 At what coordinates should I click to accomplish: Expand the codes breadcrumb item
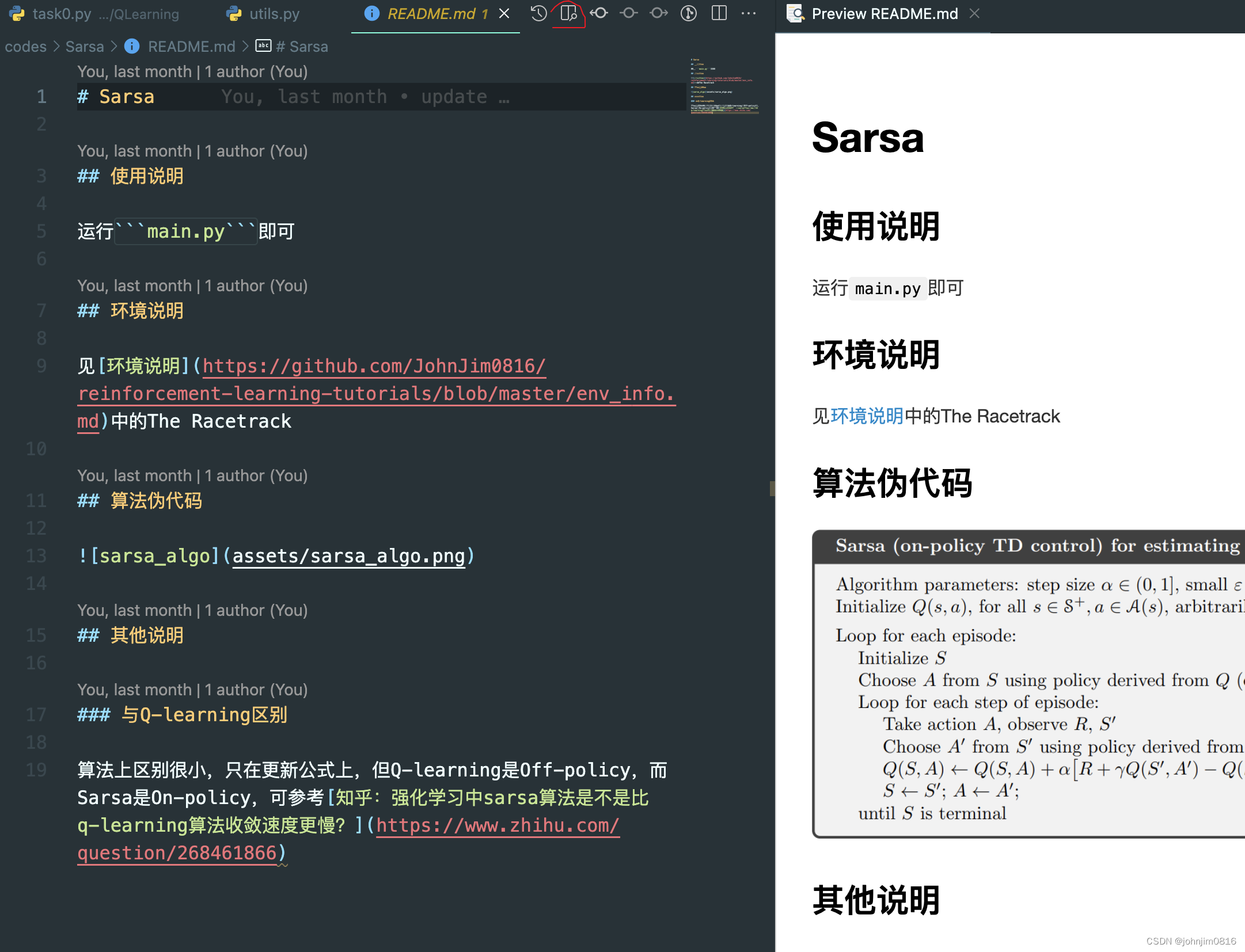pyautogui.click(x=25, y=46)
